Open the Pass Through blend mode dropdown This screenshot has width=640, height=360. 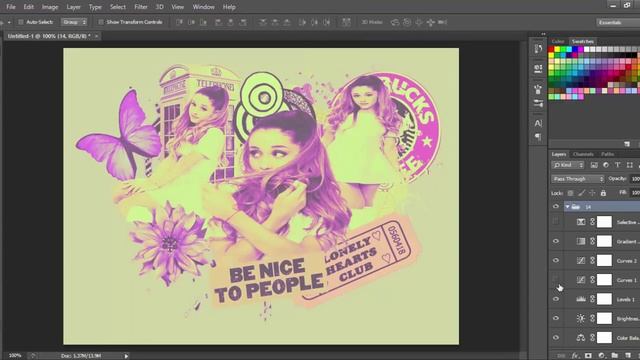click(578, 179)
